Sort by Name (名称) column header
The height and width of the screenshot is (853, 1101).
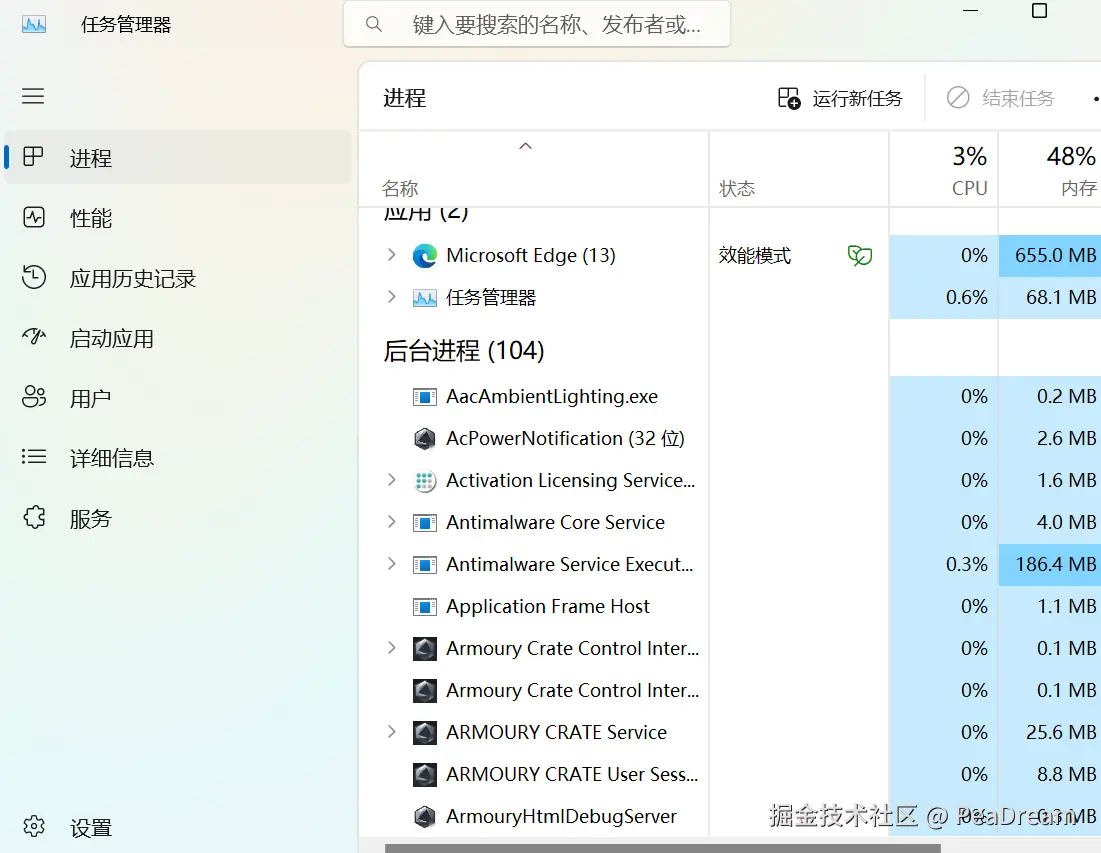click(534, 168)
